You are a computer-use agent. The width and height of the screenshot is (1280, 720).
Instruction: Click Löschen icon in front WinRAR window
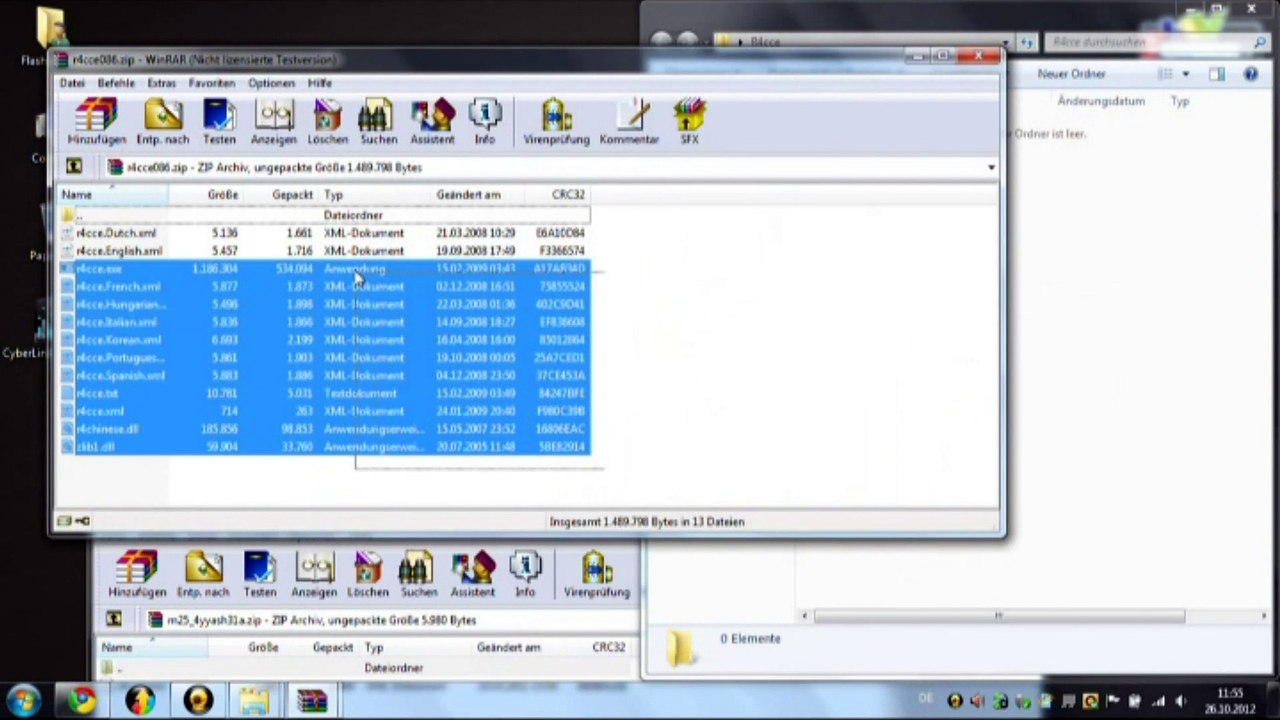pyautogui.click(x=327, y=122)
